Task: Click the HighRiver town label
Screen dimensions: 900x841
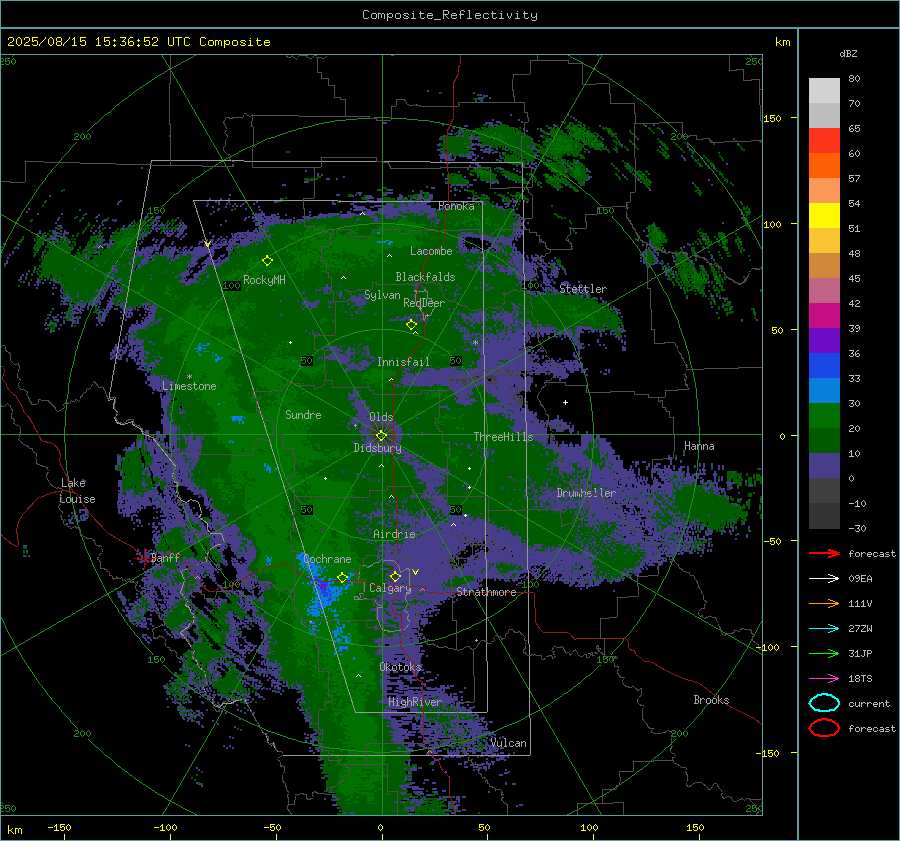Action: [415, 702]
